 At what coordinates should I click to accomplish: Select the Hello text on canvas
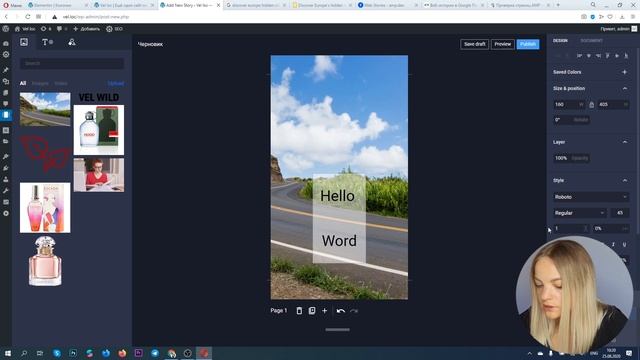click(x=337, y=196)
